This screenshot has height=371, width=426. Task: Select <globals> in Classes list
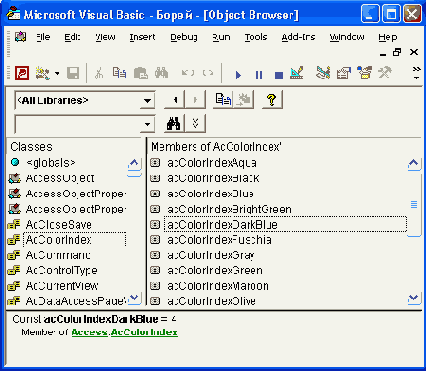51,163
